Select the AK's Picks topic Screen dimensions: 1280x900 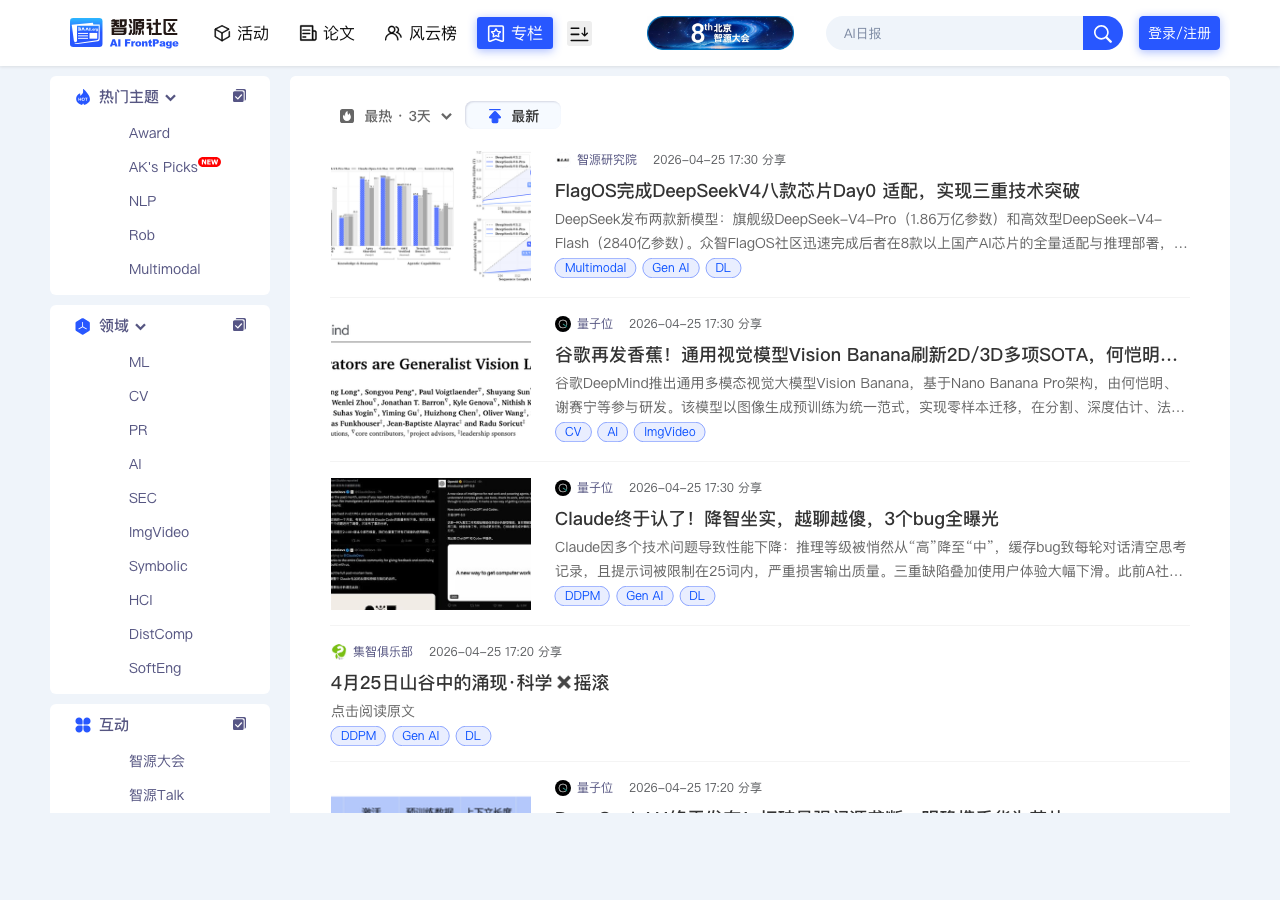coord(164,167)
